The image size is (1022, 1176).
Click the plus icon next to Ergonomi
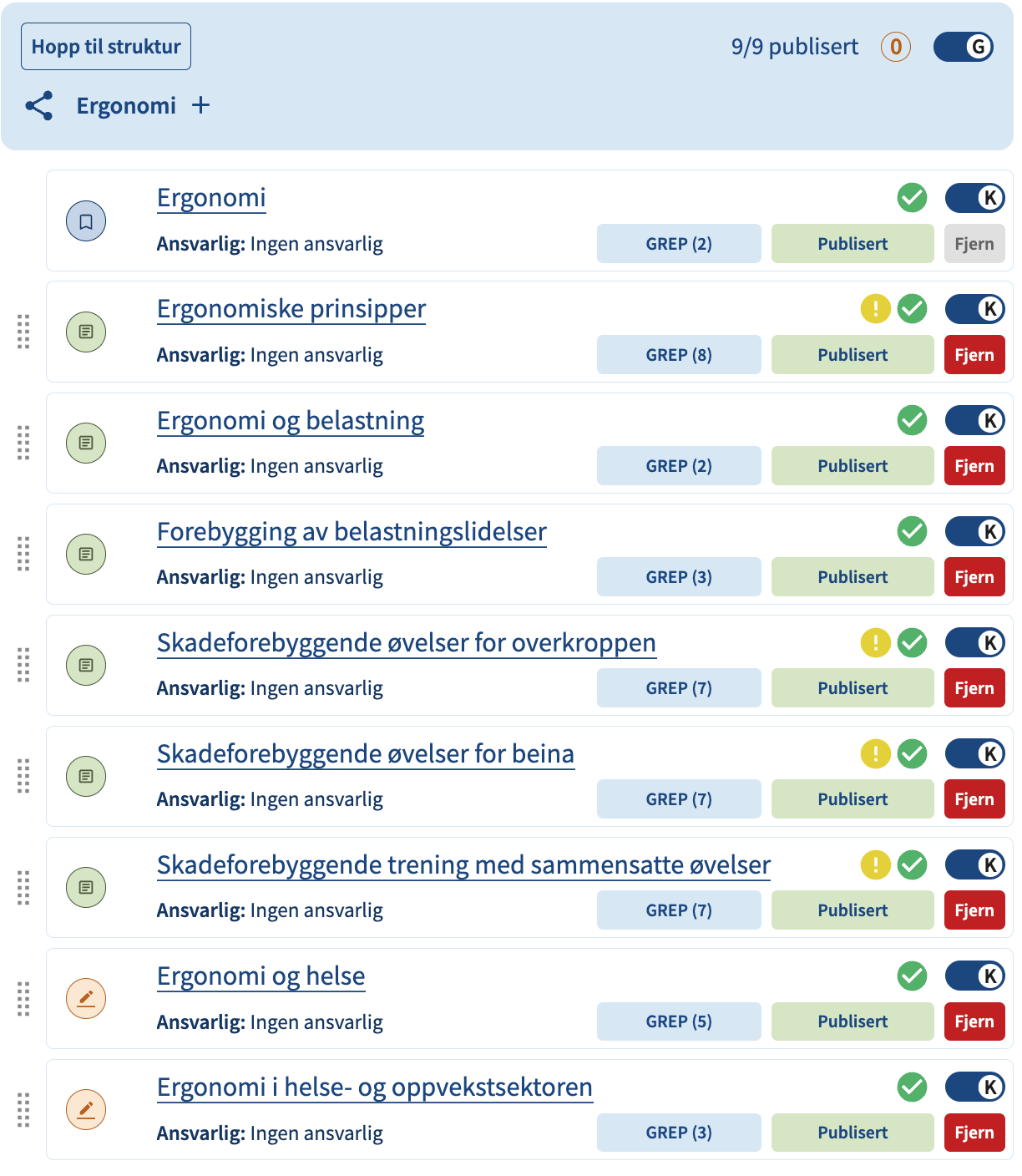pos(200,105)
